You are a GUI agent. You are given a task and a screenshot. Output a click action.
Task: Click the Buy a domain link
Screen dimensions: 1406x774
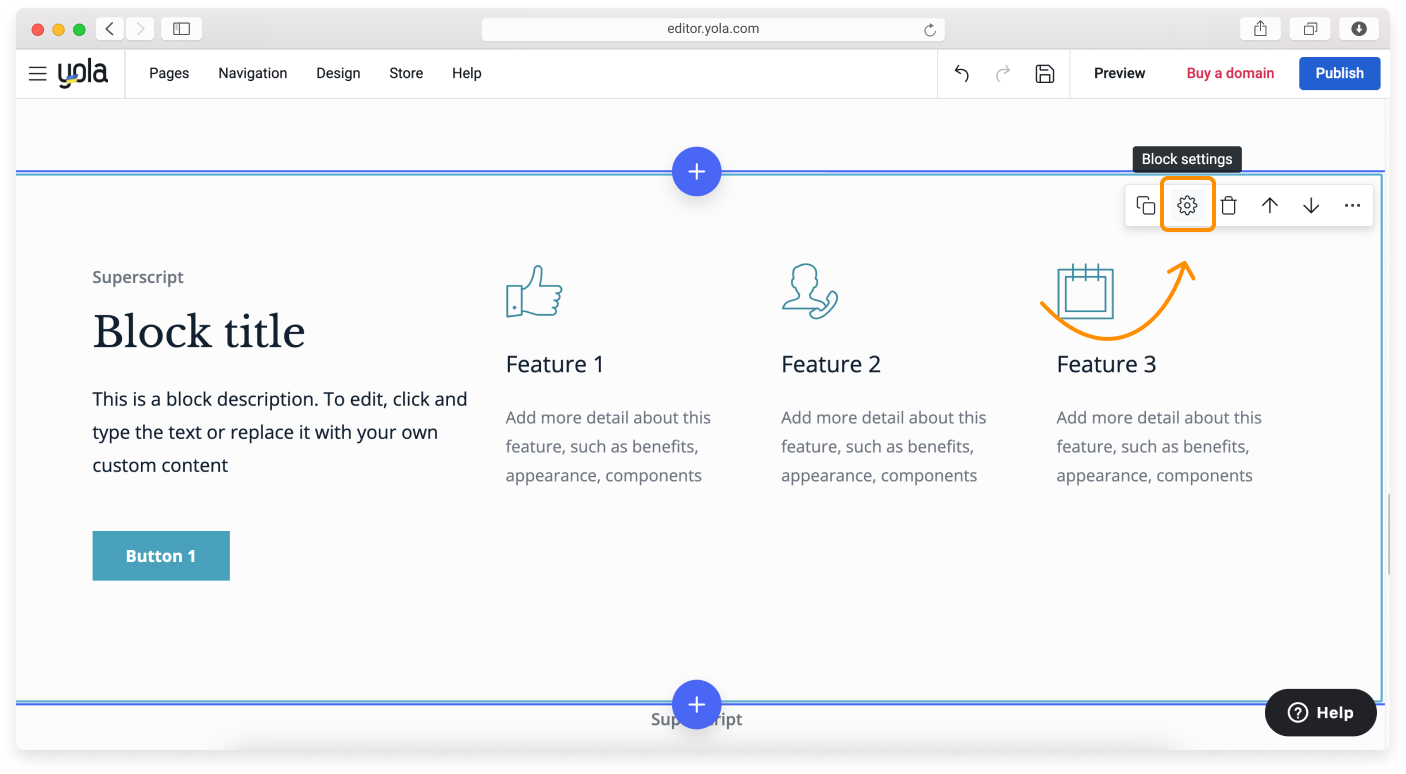[1230, 73]
